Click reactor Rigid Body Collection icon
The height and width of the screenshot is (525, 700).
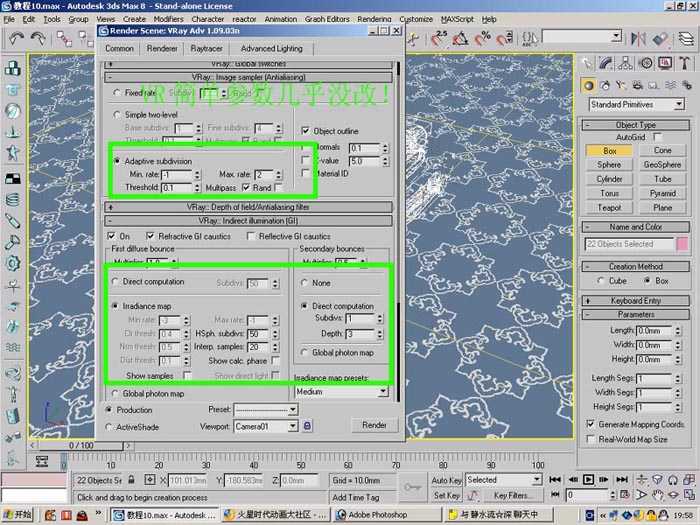pos(13,68)
